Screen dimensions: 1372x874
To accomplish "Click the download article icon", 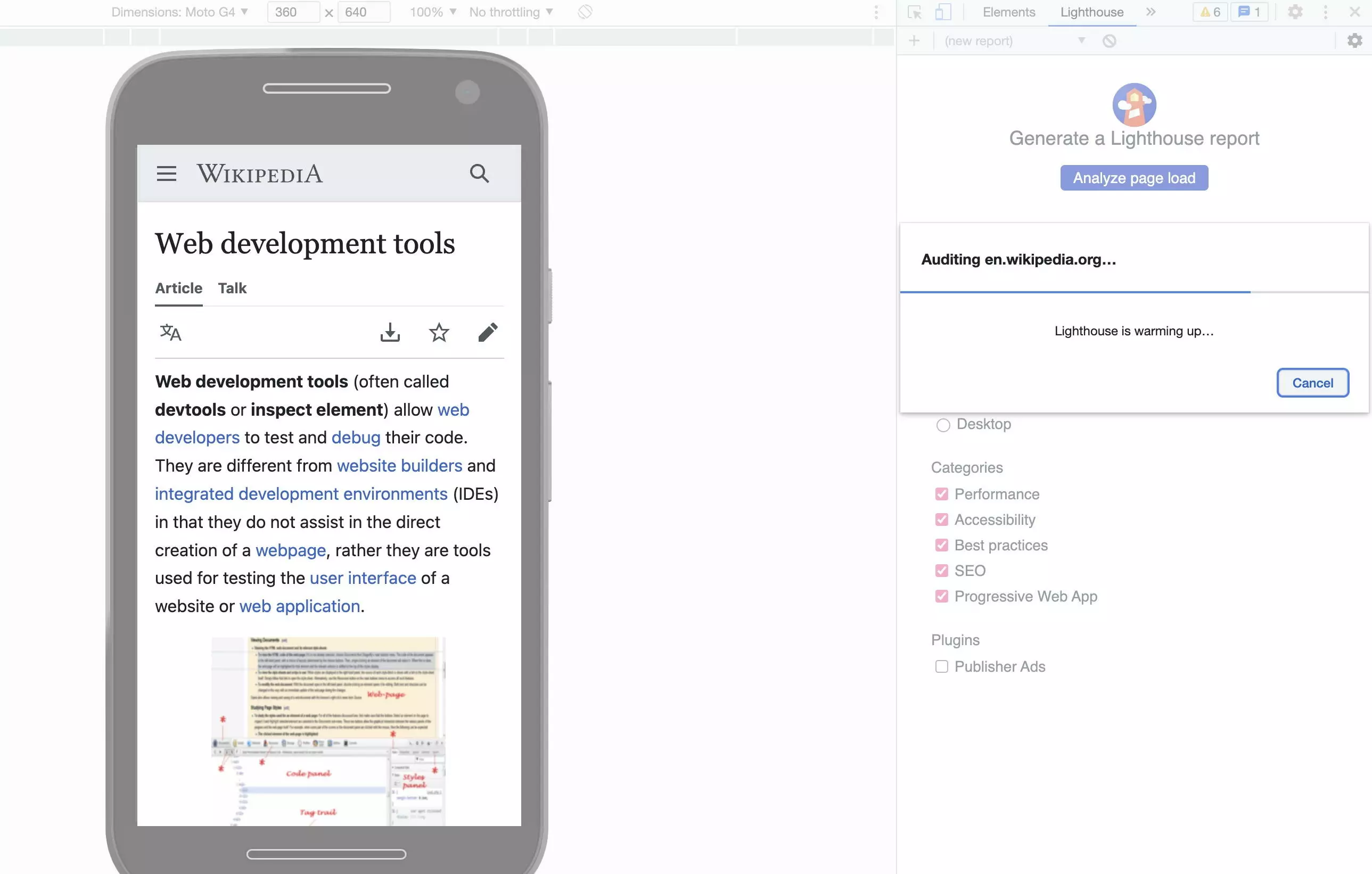I will point(391,332).
